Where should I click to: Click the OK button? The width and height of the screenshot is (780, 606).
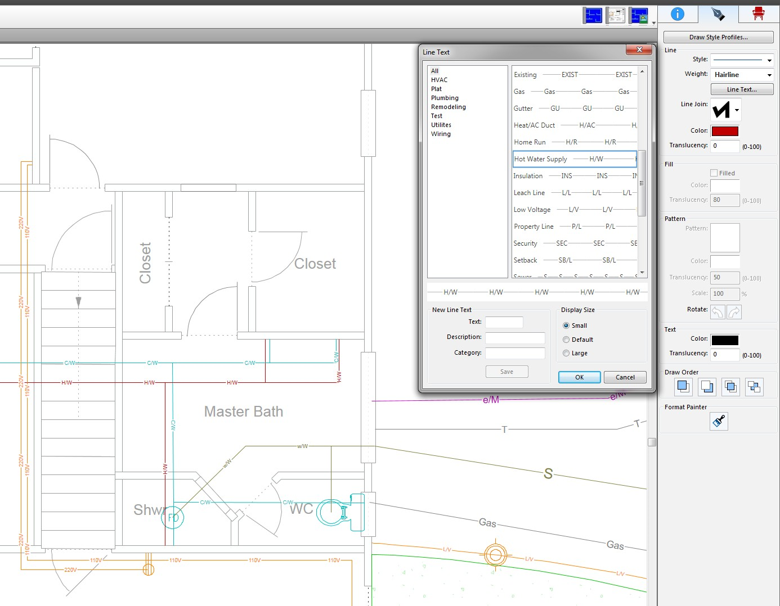tap(579, 377)
